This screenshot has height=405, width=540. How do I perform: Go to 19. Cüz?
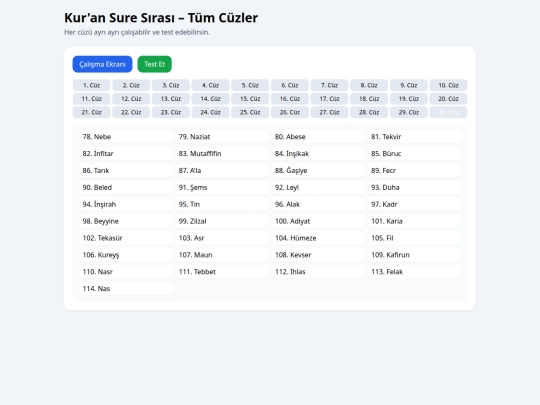(x=409, y=99)
